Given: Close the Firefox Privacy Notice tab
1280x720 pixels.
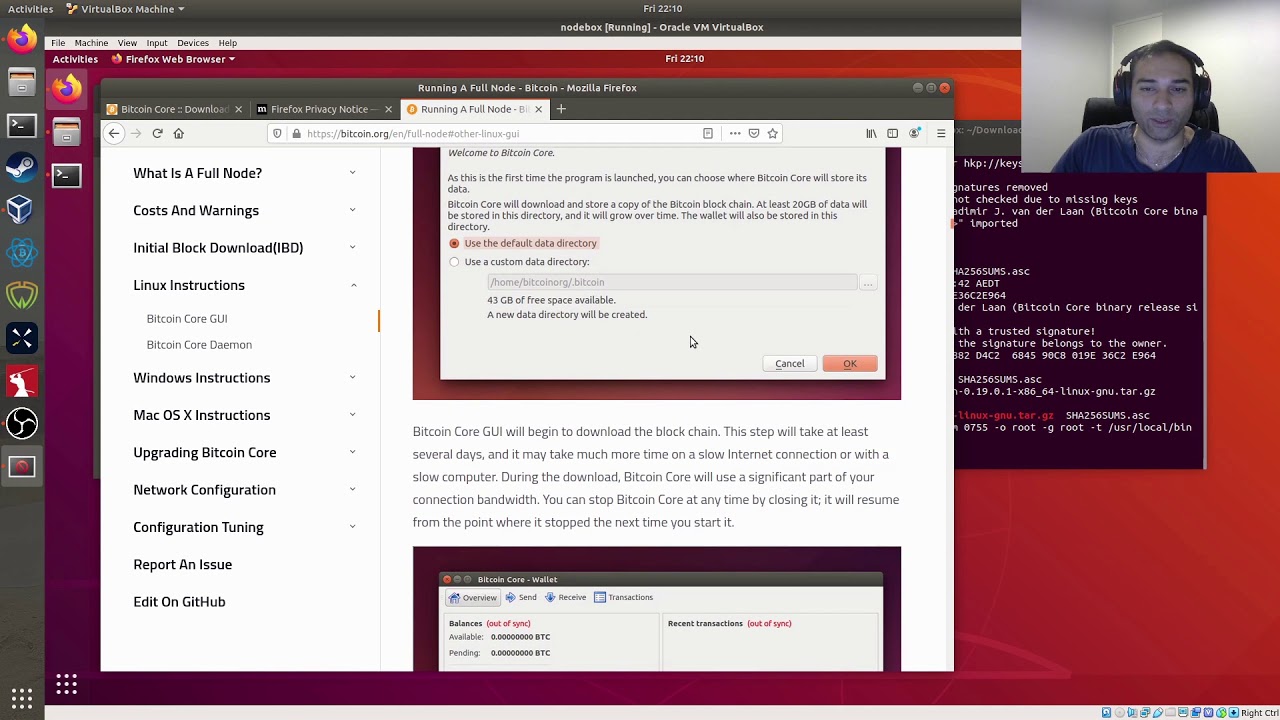Looking at the screenshot, I should [388, 109].
